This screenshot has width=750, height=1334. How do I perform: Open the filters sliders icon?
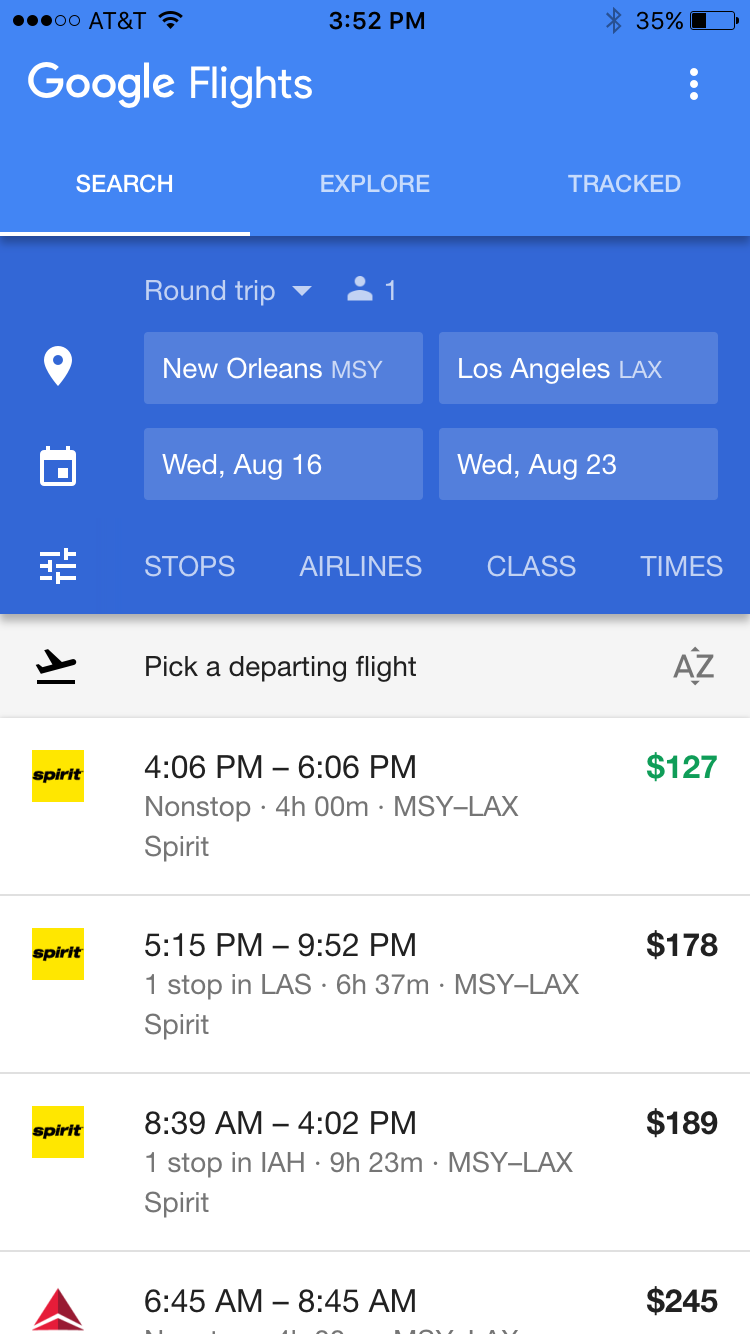tap(58, 566)
